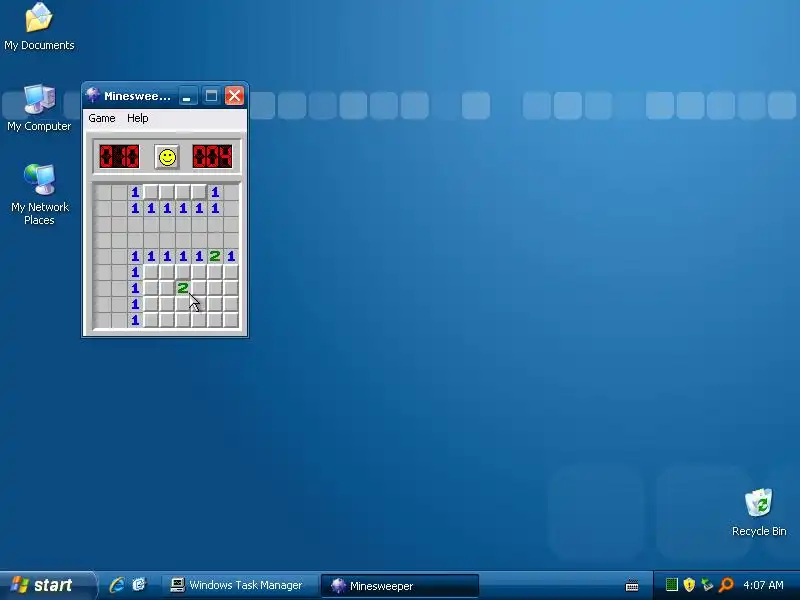Click the security shield tray icon

[689, 585]
